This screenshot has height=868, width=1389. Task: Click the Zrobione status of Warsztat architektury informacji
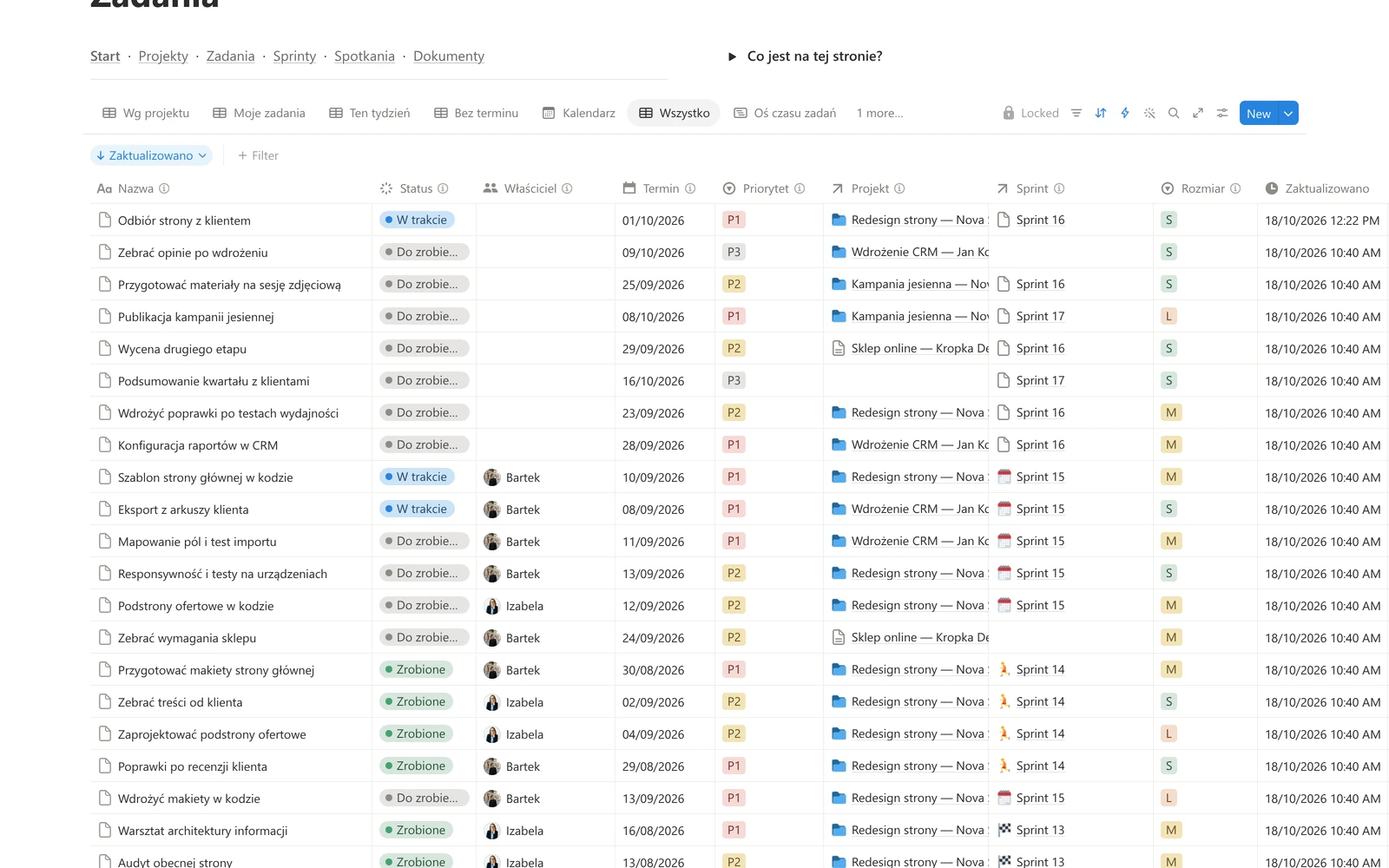(417, 831)
